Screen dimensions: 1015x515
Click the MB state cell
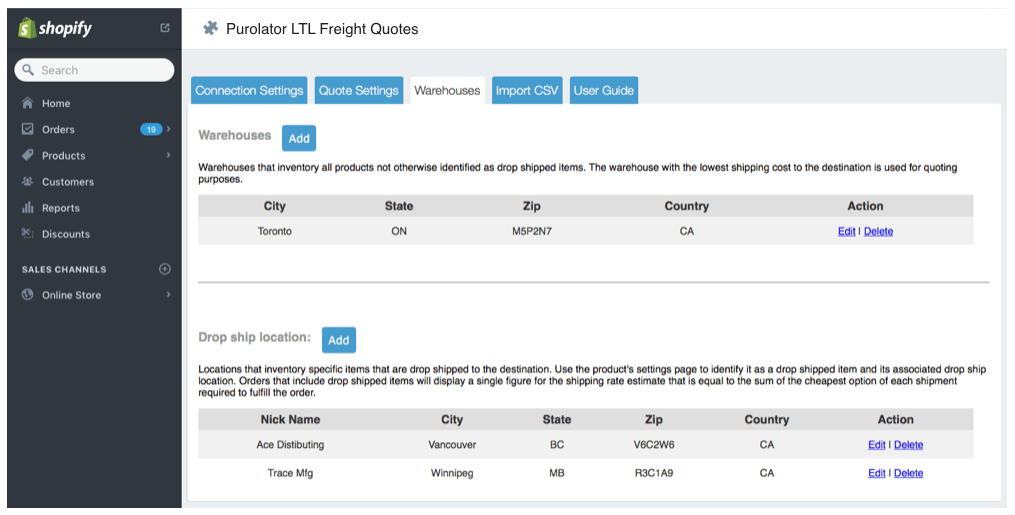click(557, 473)
